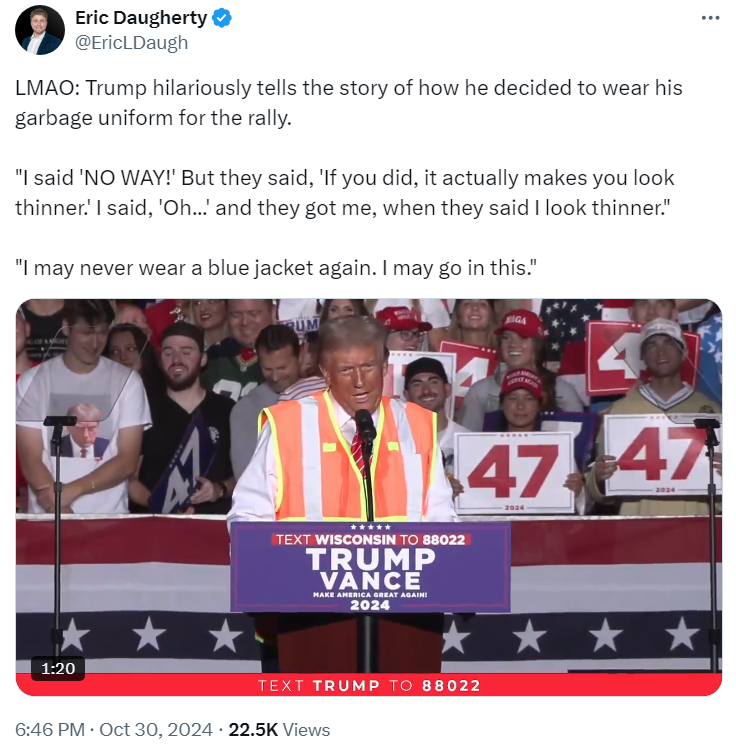Open the three-dot more options menu
Screen dimensions: 736x752
point(710,18)
